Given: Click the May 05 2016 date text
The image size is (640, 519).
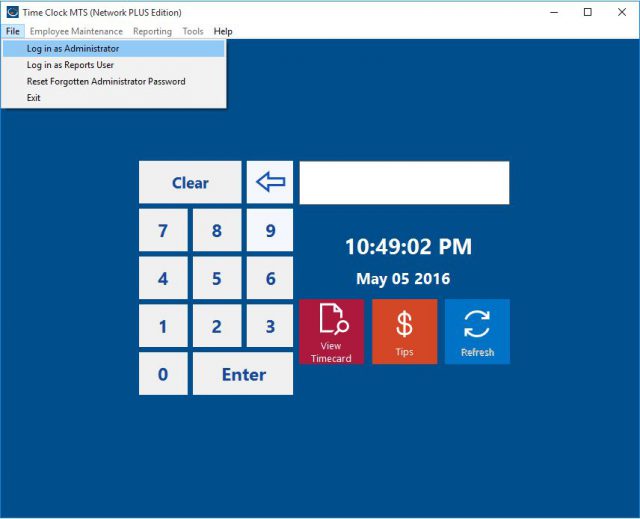Looking at the screenshot, I should 403,279.
